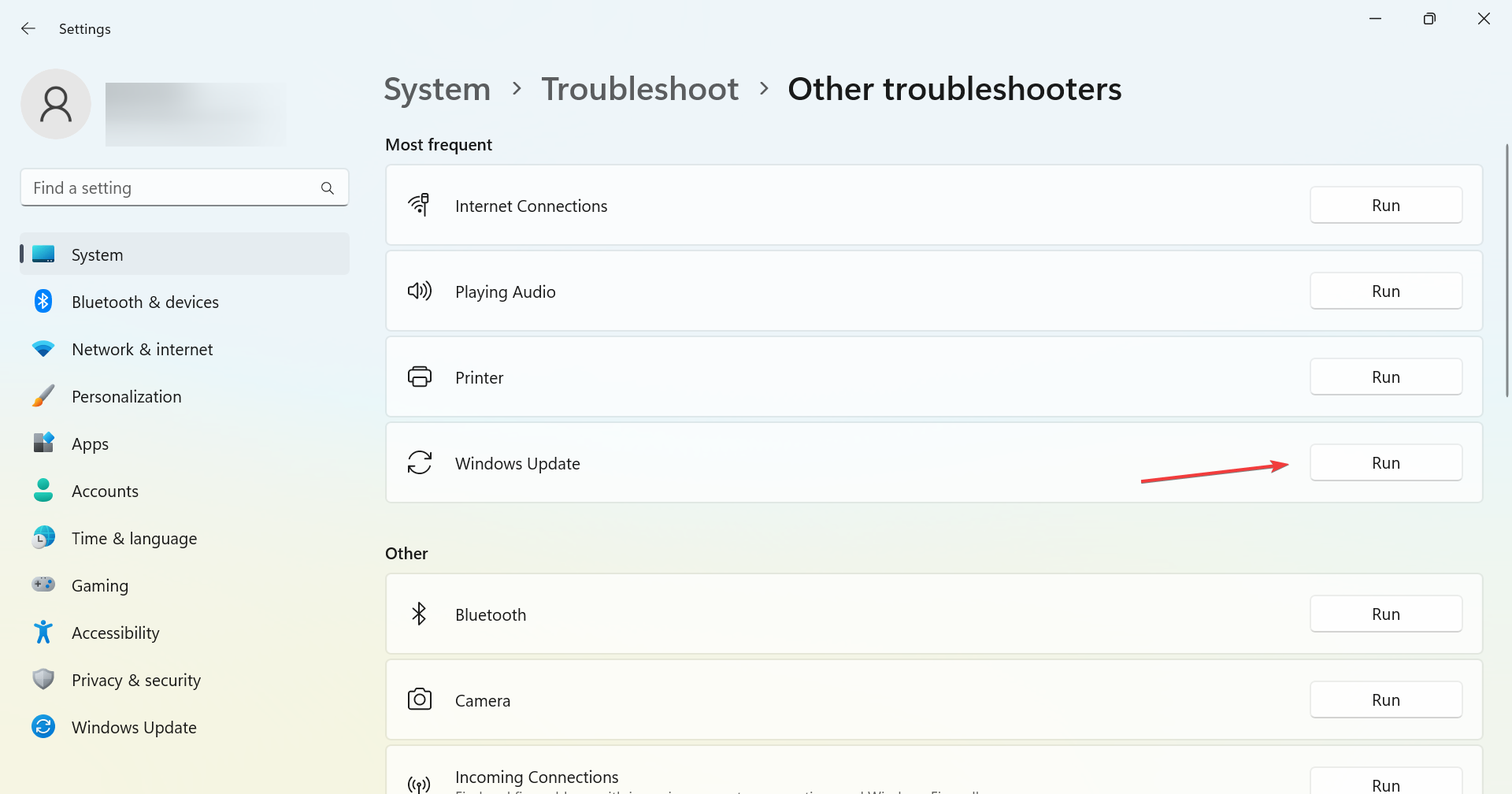The height and width of the screenshot is (794, 1512).
Task: Click the System monitor icon in sidebar
Action: click(x=43, y=254)
